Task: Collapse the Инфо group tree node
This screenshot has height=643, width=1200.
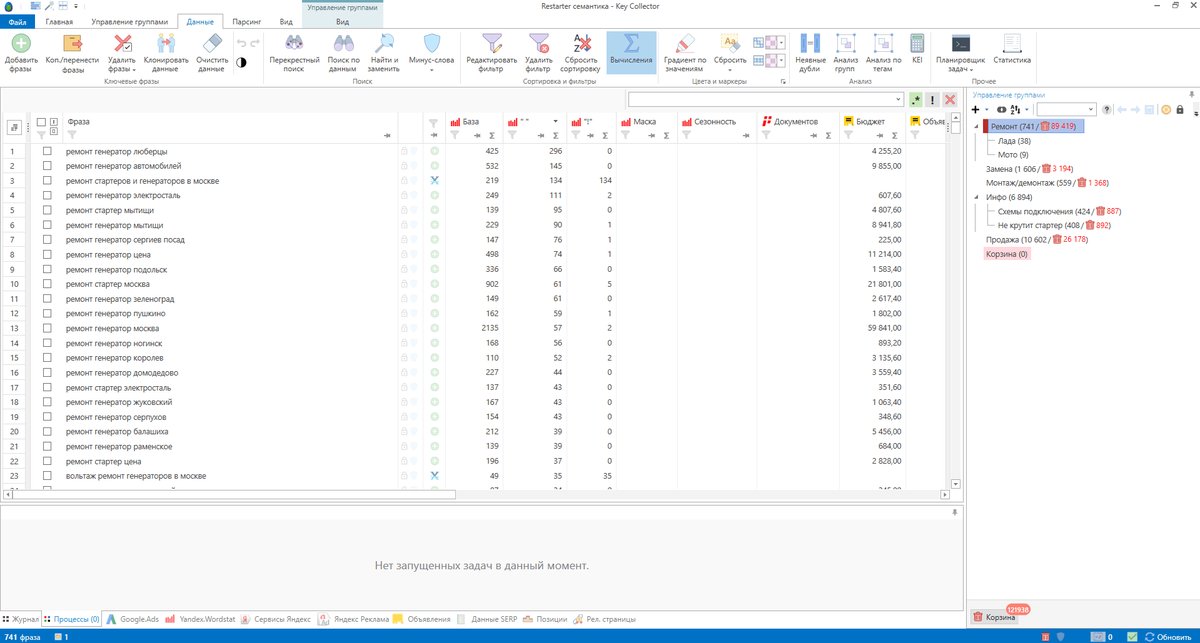Action: pos(977,197)
